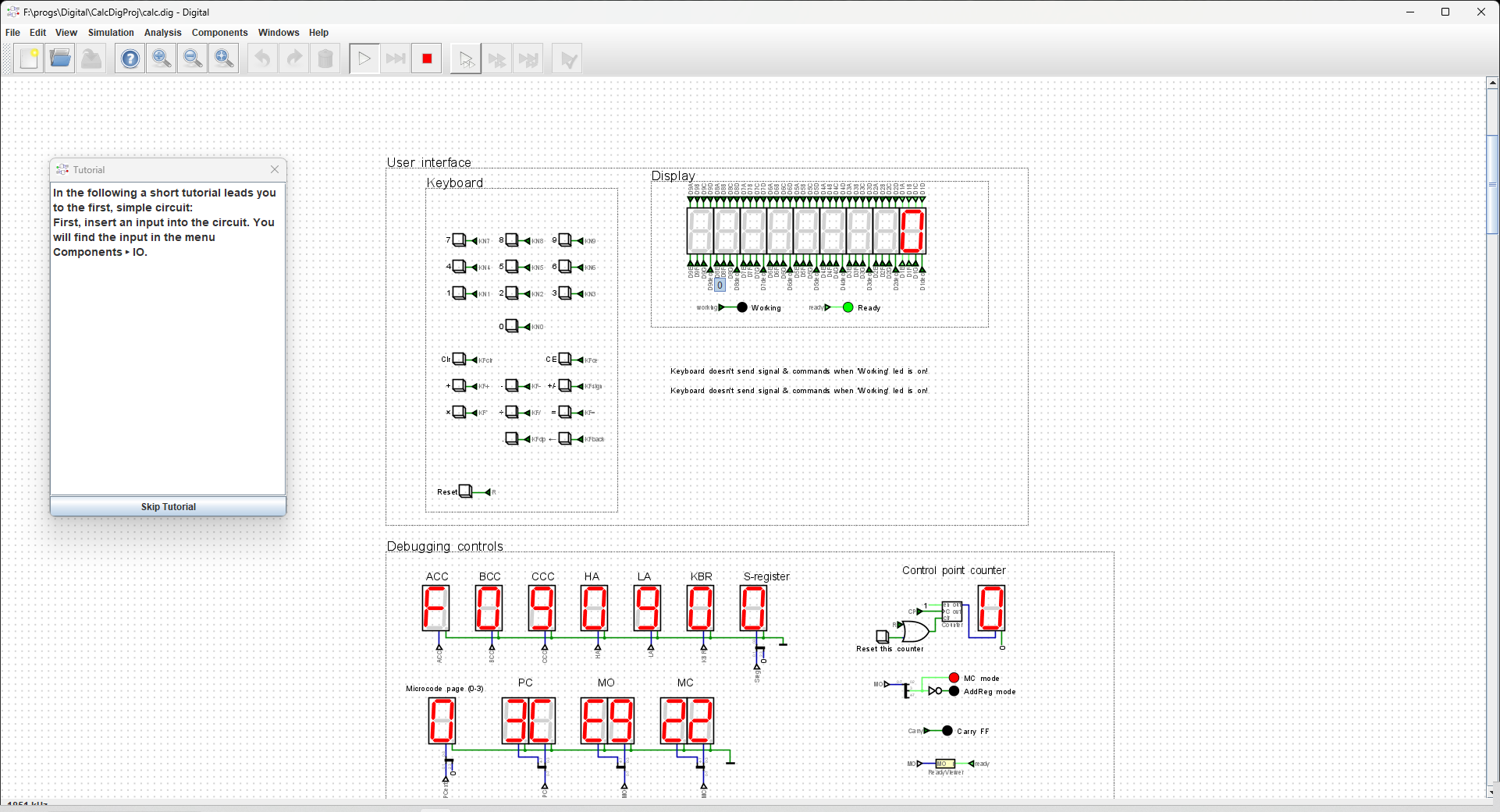Click the single gate step icon
The width and height of the screenshot is (1500, 812).
466,59
